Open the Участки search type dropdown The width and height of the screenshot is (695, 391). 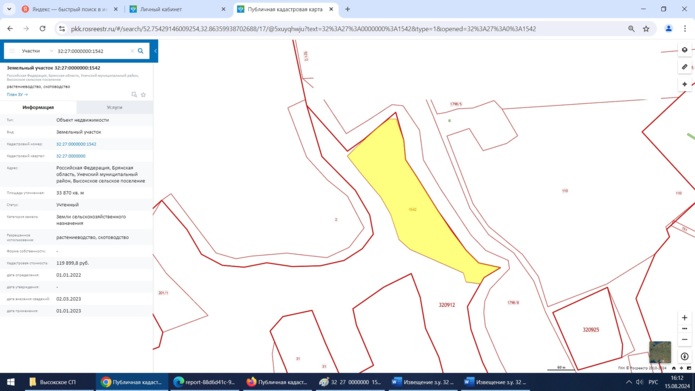(x=38, y=51)
